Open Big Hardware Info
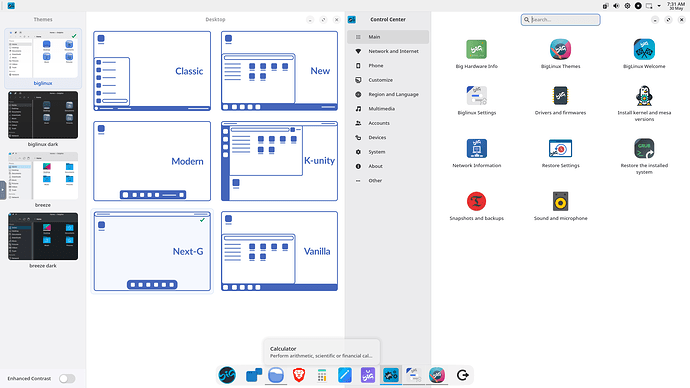Screen dimensions: 690x388 tap(477, 54)
